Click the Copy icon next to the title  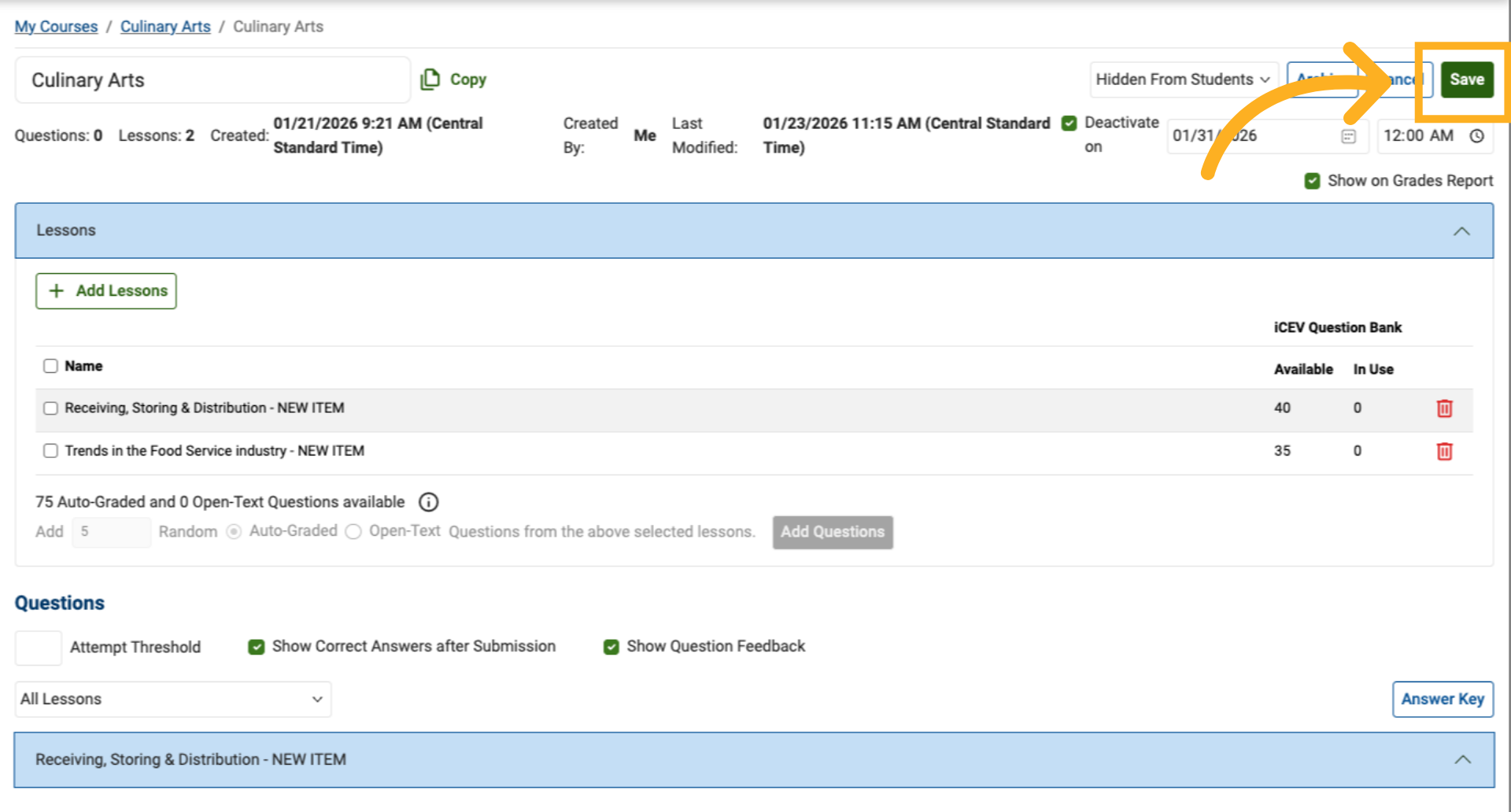tap(430, 79)
